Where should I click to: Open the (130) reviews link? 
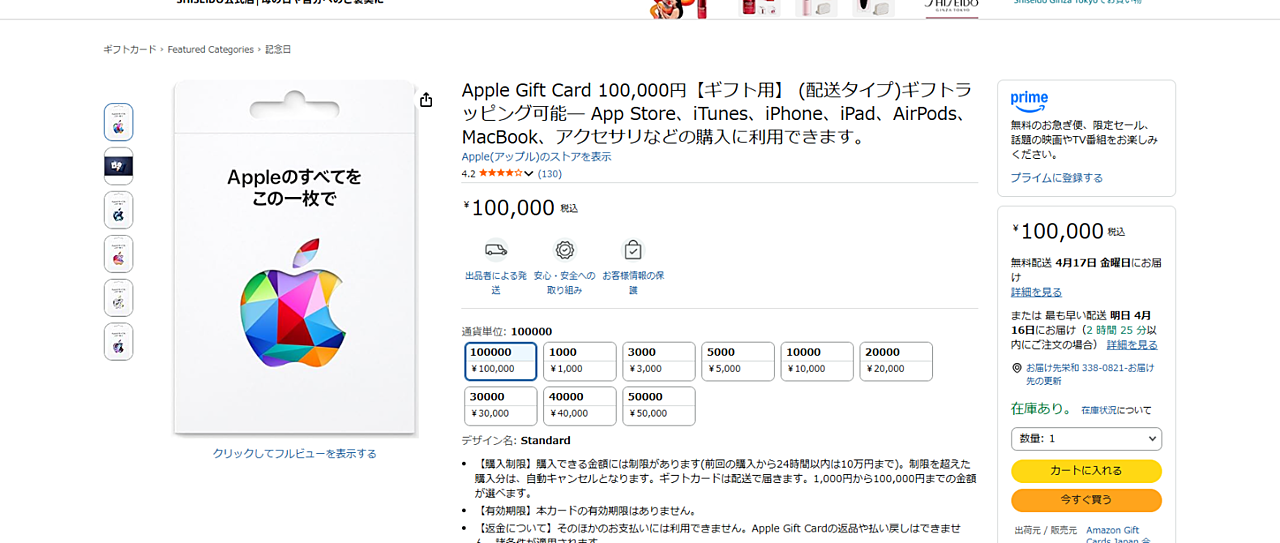coord(550,174)
